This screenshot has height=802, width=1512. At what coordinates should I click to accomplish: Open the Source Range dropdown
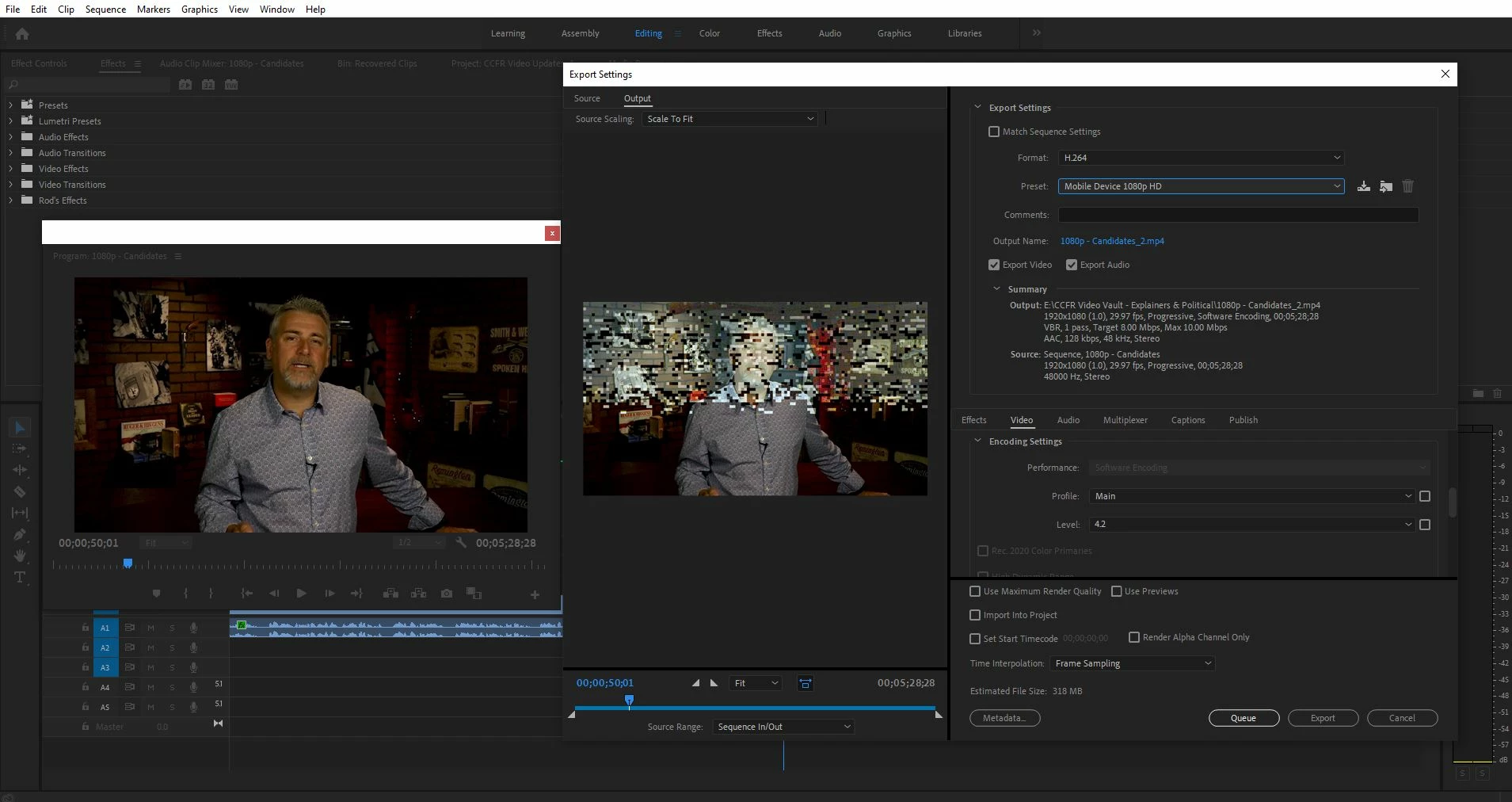(x=783, y=727)
